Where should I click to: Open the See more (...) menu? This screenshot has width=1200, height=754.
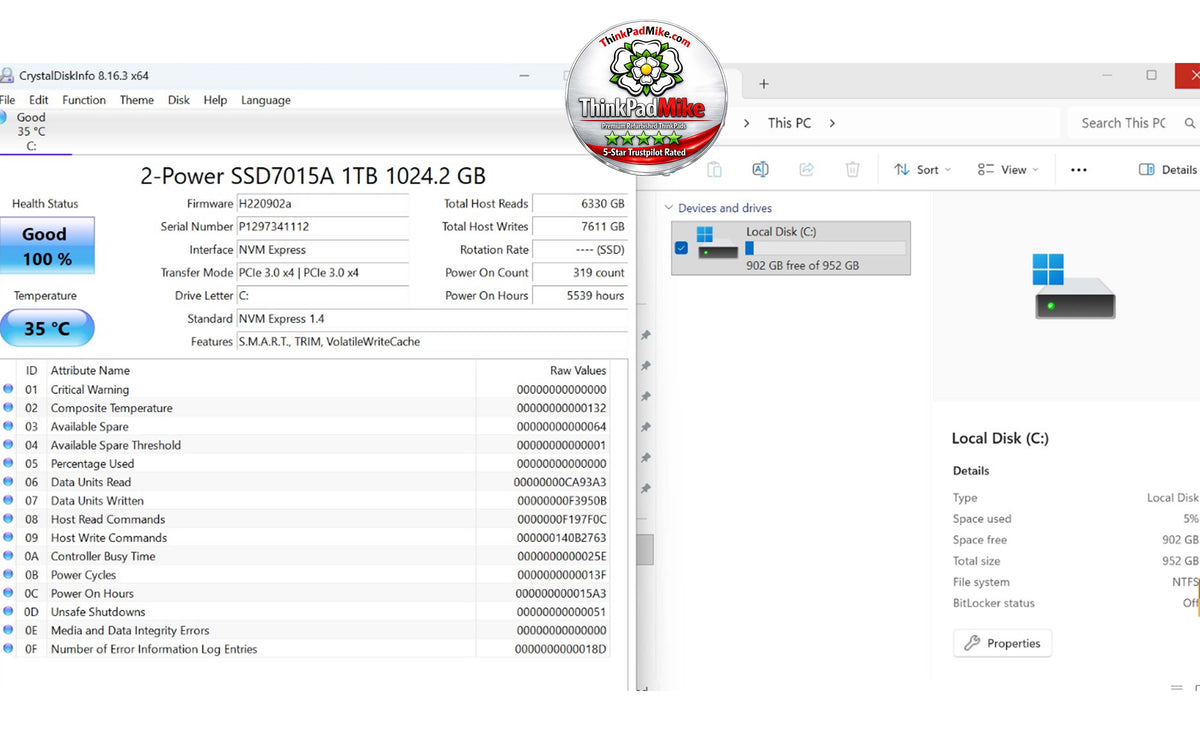tap(1078, 170)
